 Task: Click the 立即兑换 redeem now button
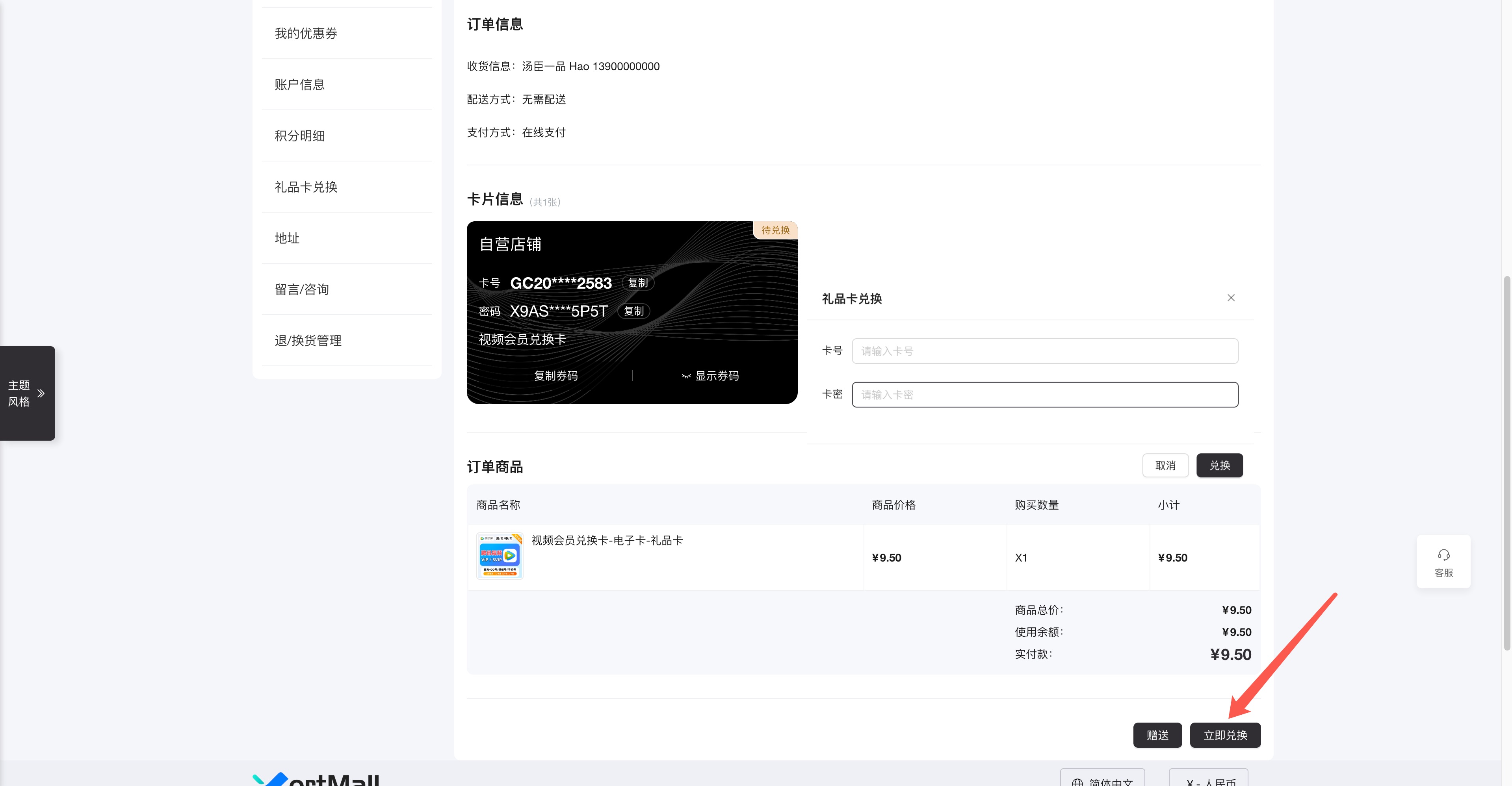pyautogui.click(x=1225, y=735)
